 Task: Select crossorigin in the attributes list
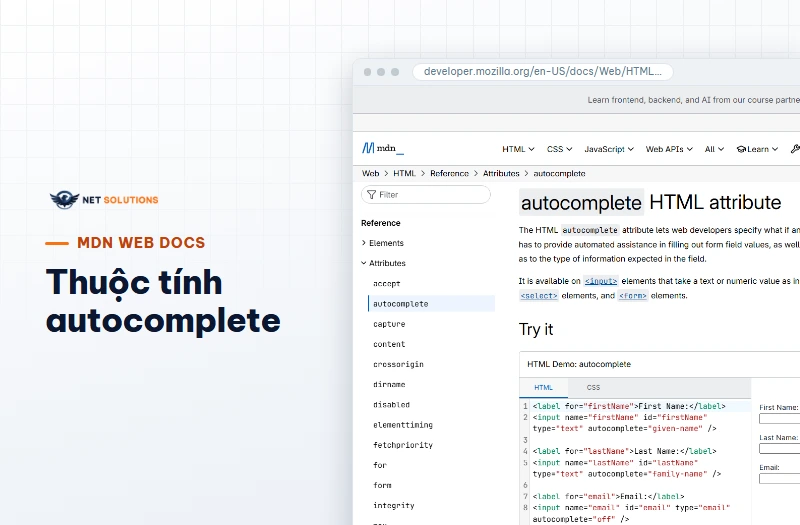(x=398, y=364)
